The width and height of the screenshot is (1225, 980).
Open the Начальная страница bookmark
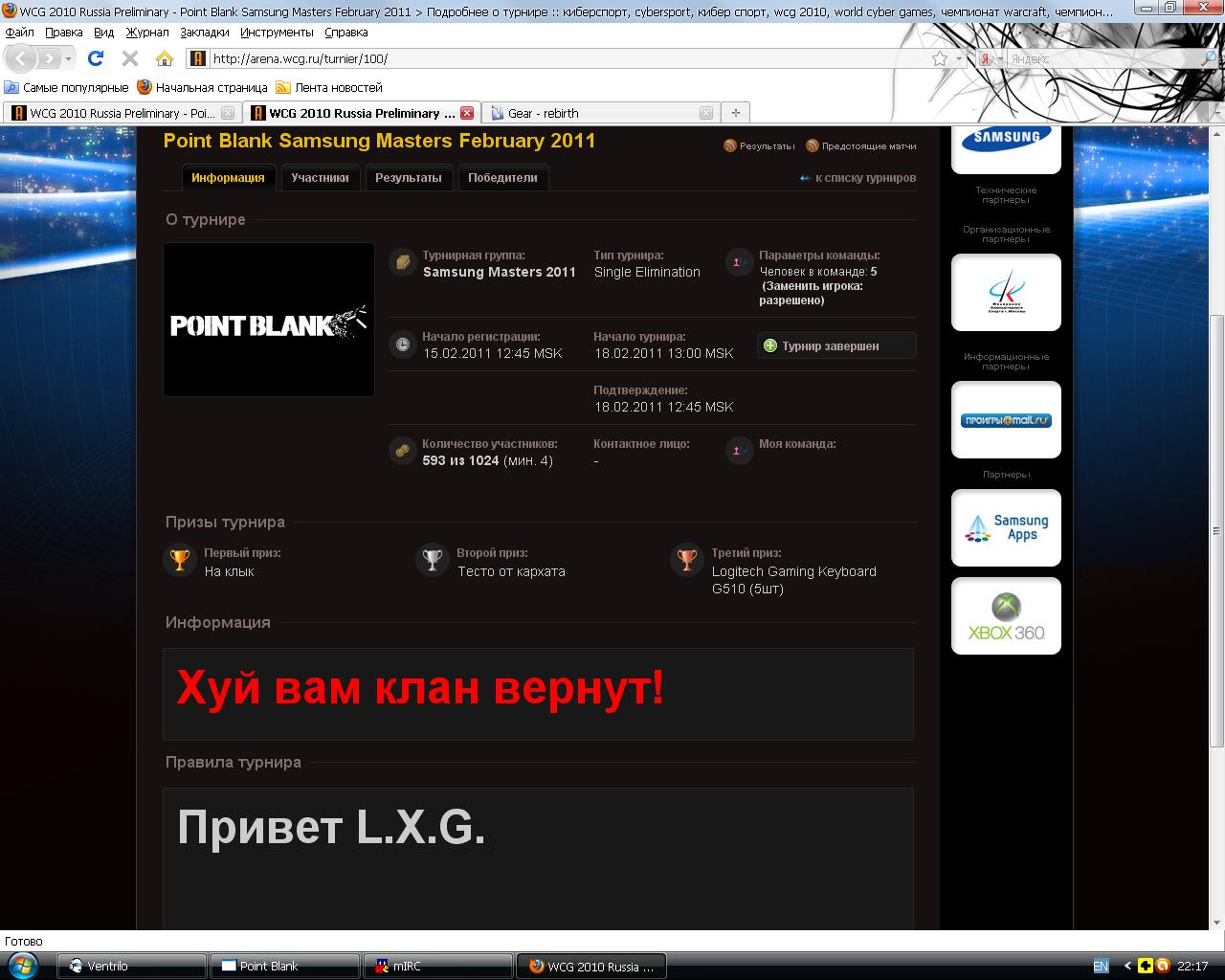202,87
